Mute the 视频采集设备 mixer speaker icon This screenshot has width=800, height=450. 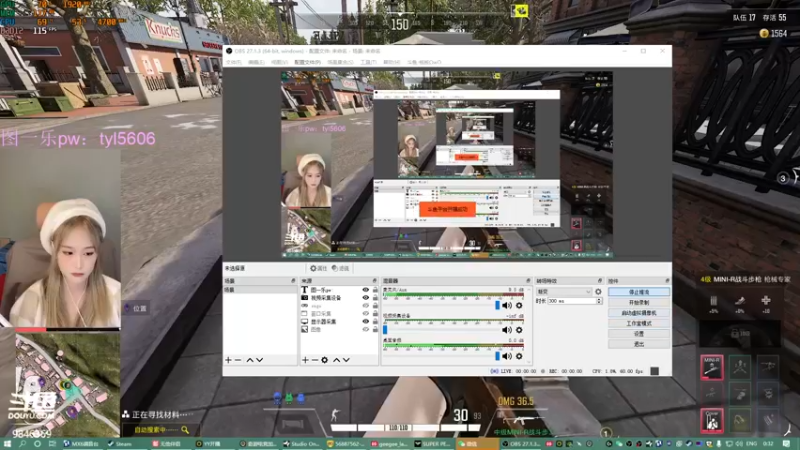coord(507,330)
